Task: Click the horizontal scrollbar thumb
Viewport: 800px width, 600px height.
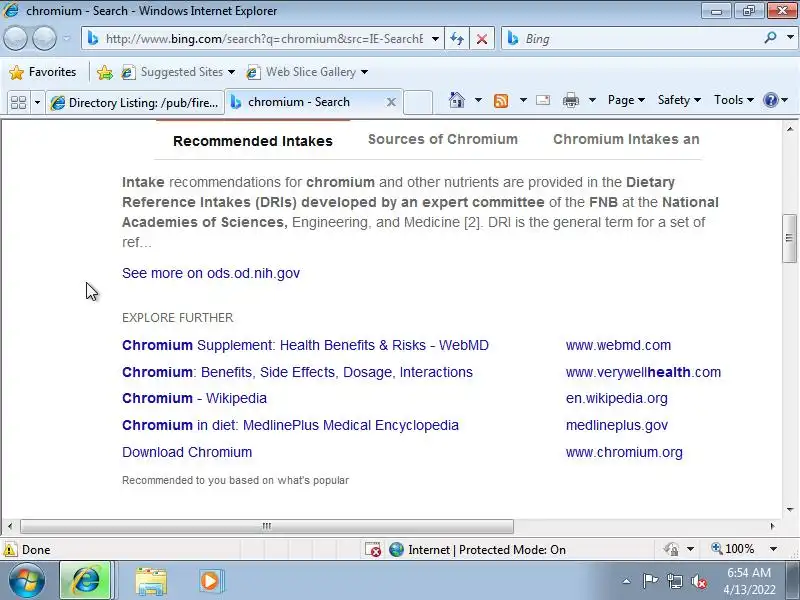Action: tap(266, 526)
